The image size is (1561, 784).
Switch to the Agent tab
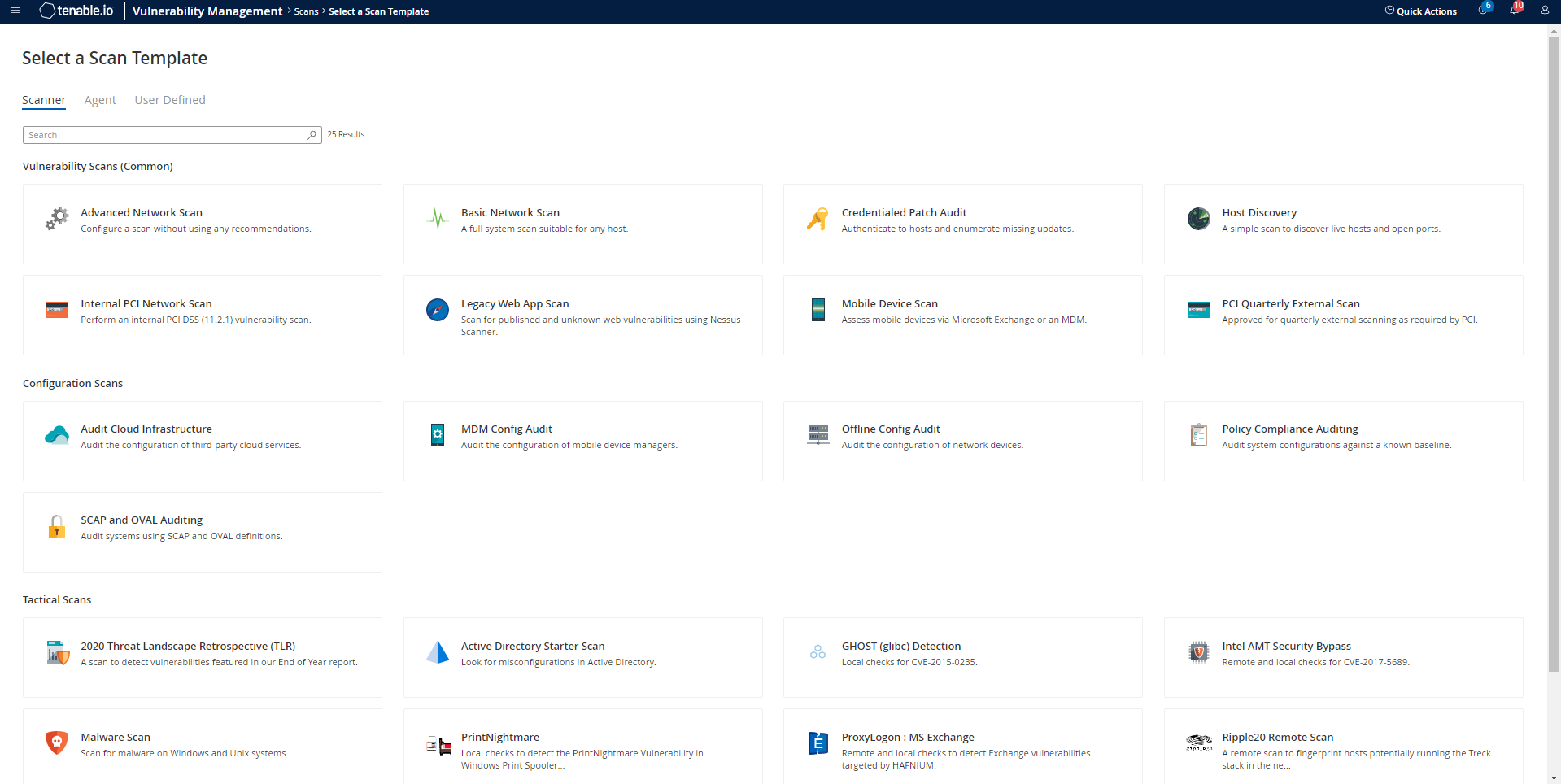click(x=100, y=100)
